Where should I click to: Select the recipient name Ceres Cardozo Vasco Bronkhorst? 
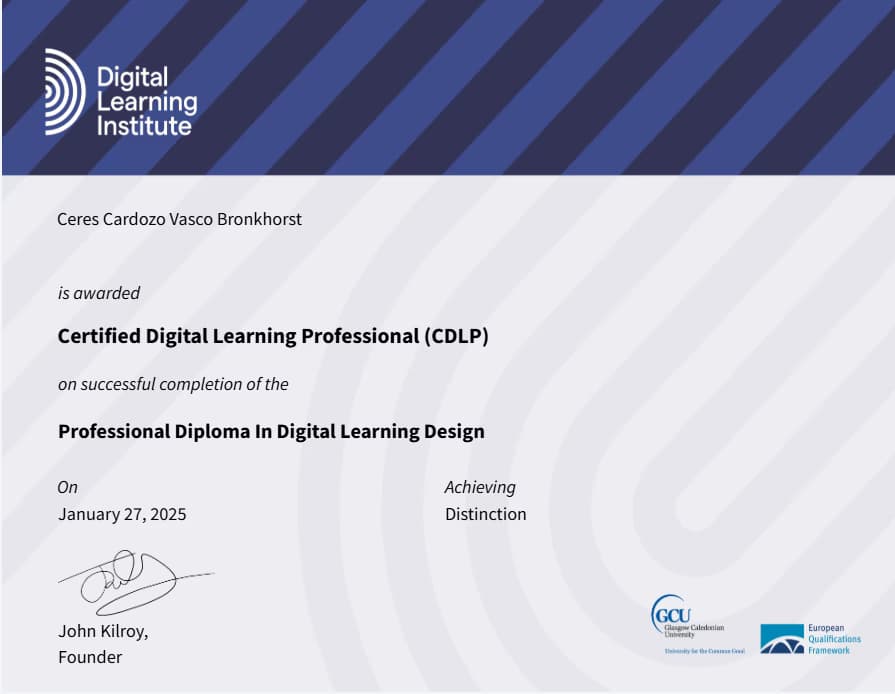(x=181, y=219)
